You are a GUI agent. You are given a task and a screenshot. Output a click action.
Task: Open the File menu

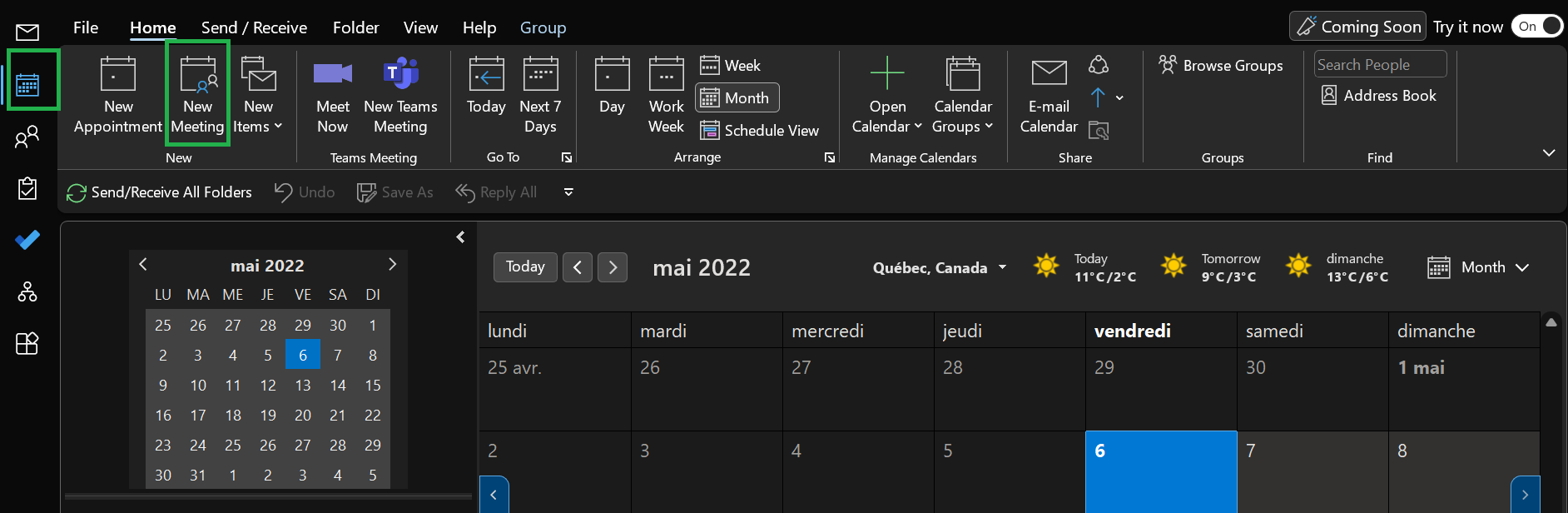click(86, 27)
